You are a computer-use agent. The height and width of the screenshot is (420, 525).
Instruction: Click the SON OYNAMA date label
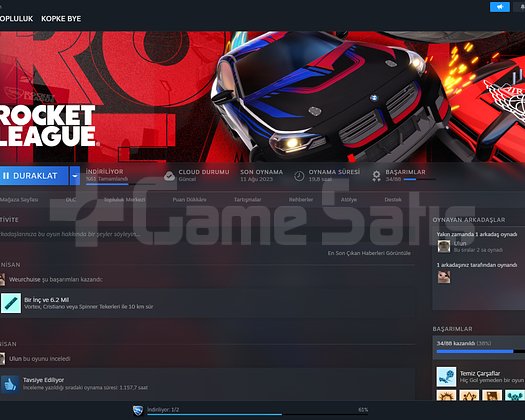[x=256, y=179]
